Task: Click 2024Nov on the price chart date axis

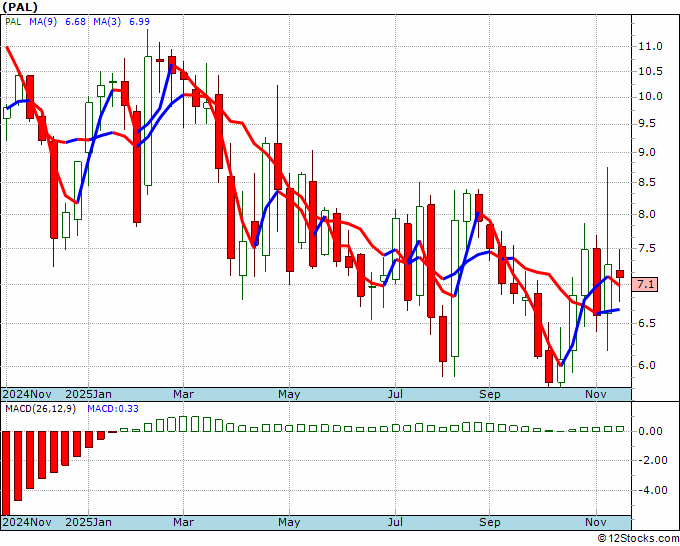Action: click(x=27, y=394)
